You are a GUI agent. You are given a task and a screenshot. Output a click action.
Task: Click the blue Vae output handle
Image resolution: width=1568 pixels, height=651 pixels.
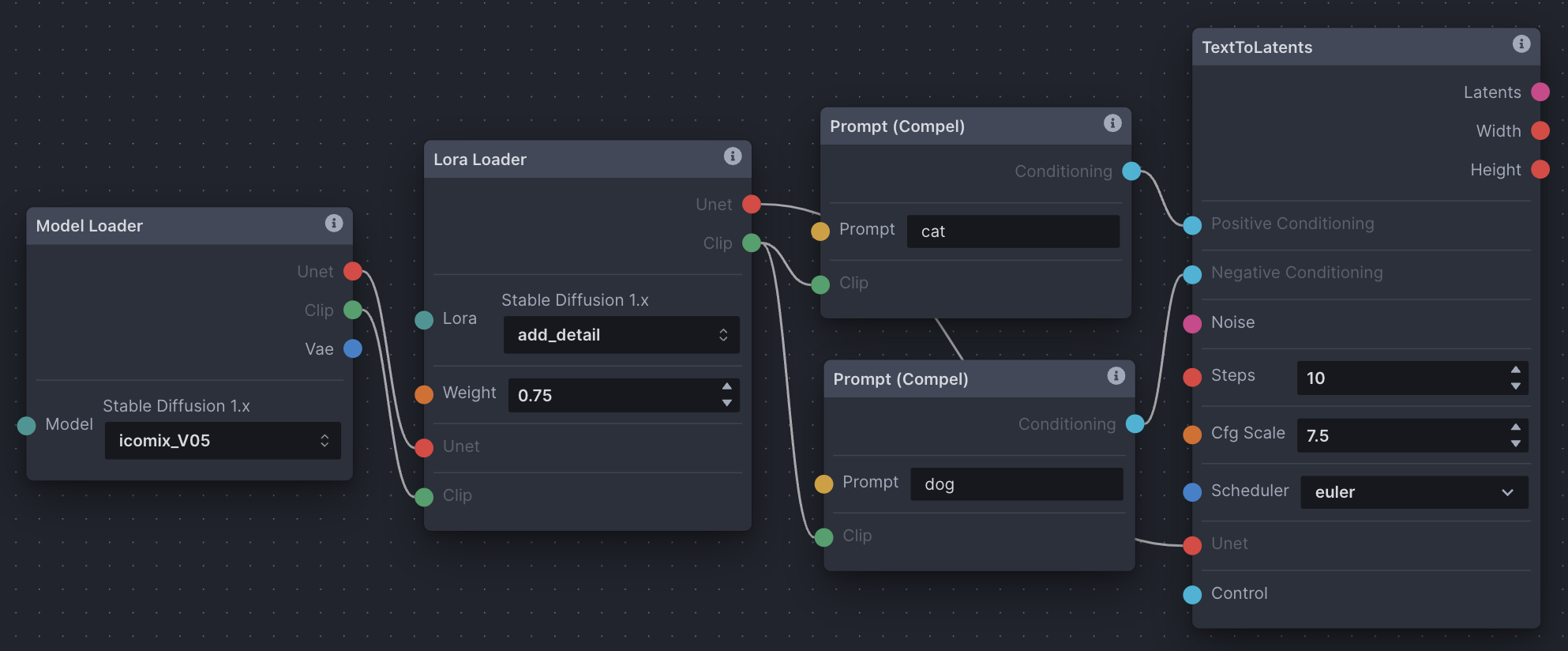tap(353, 348)
